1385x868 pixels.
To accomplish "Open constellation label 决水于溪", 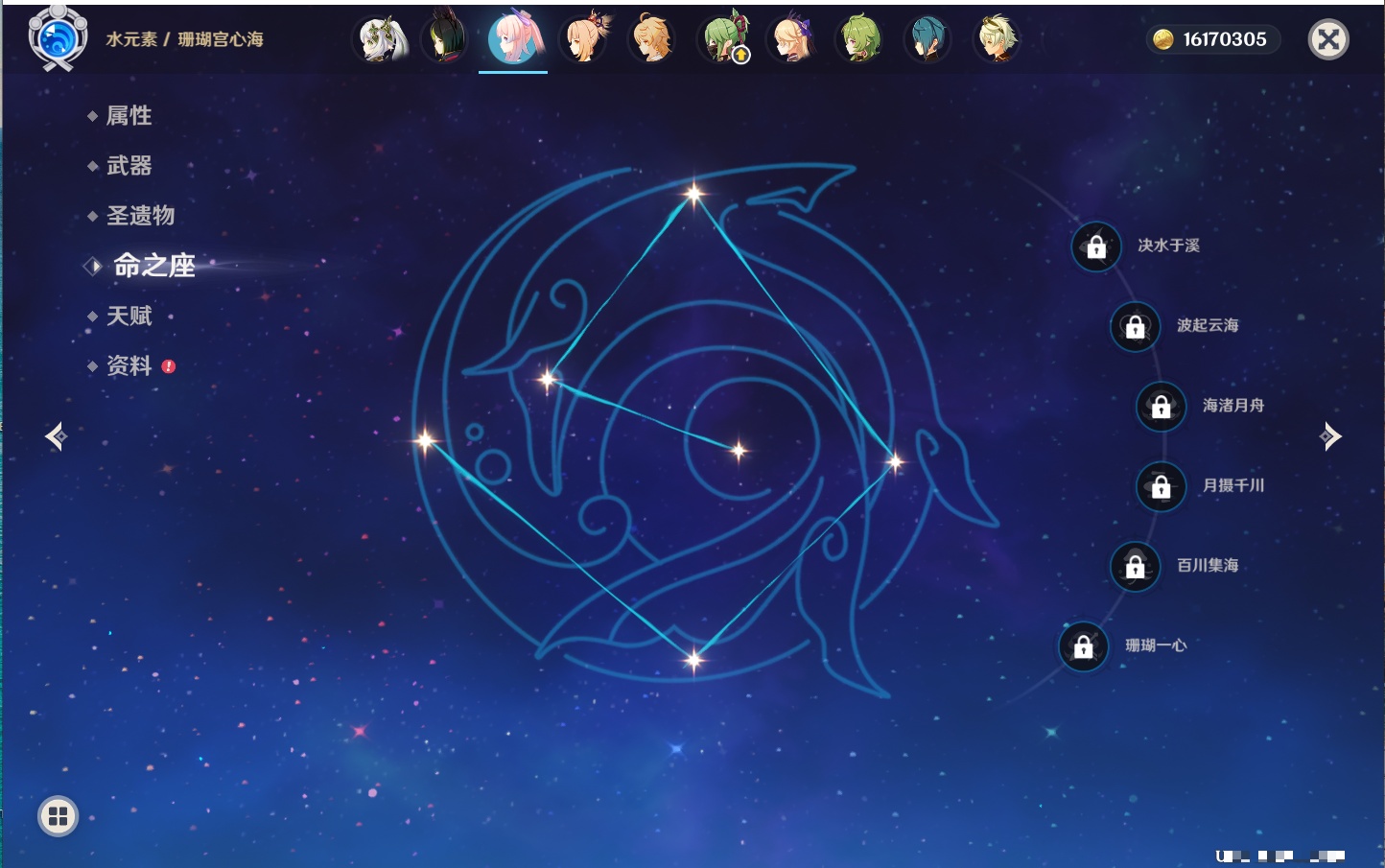I will click(x=1168, y=246).
